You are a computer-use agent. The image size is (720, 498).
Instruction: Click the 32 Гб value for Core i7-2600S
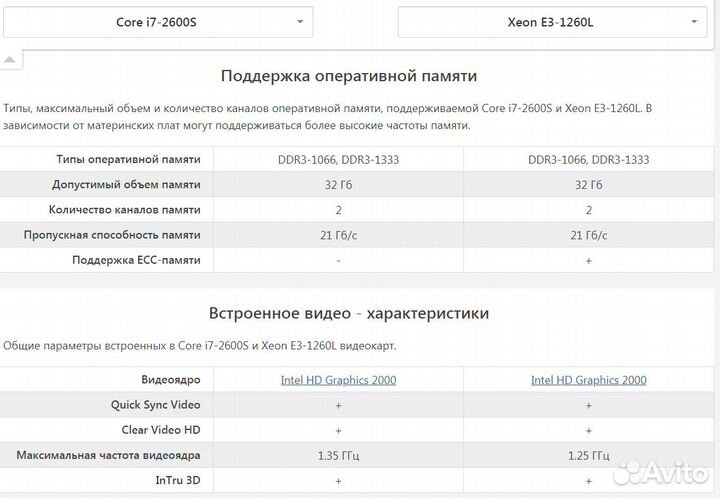pos(338,185)
